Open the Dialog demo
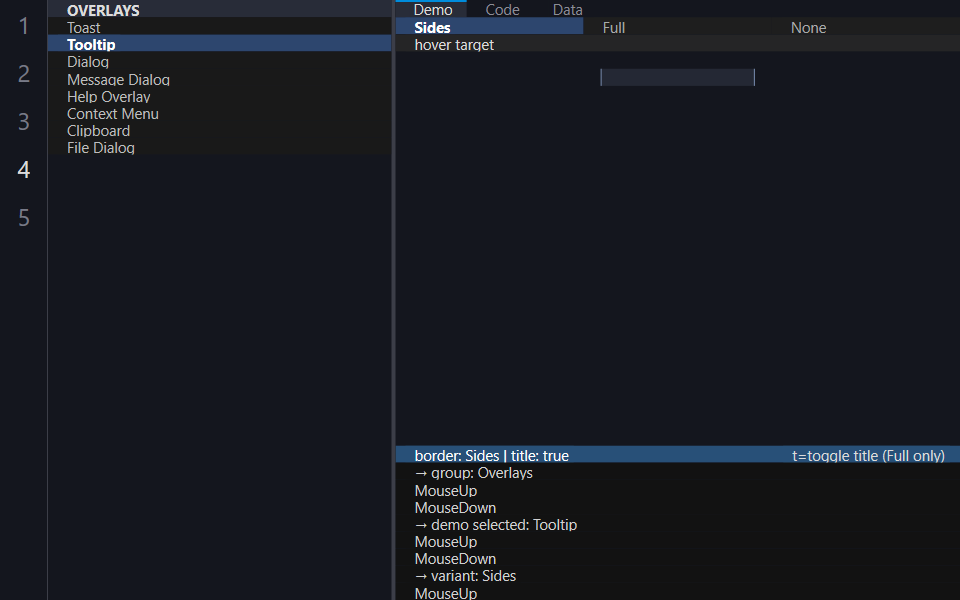 click(219, 61)
